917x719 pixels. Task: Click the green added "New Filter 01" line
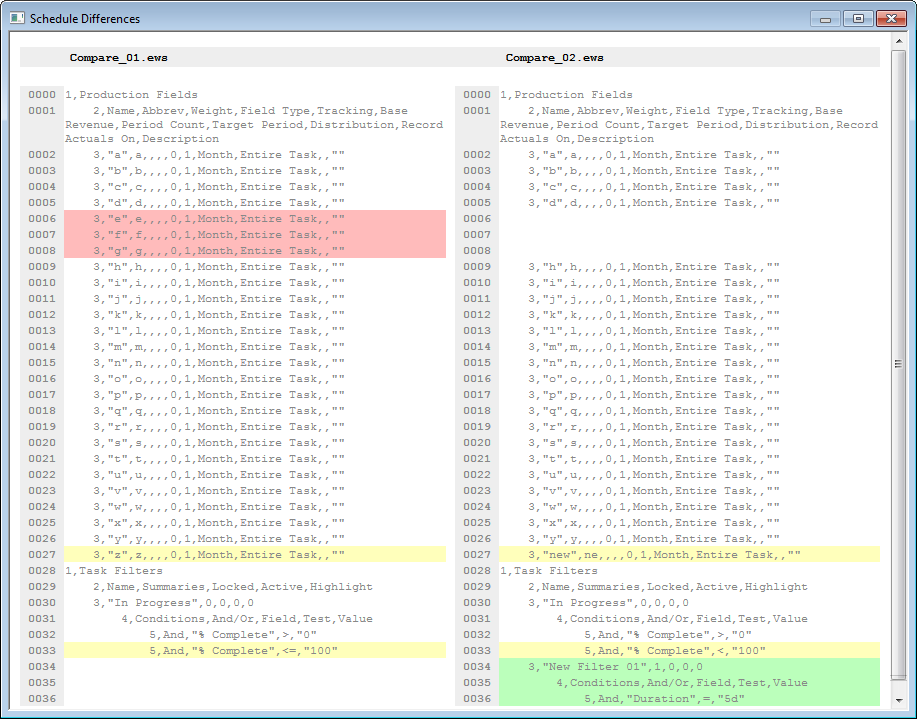tap(615, 667)
